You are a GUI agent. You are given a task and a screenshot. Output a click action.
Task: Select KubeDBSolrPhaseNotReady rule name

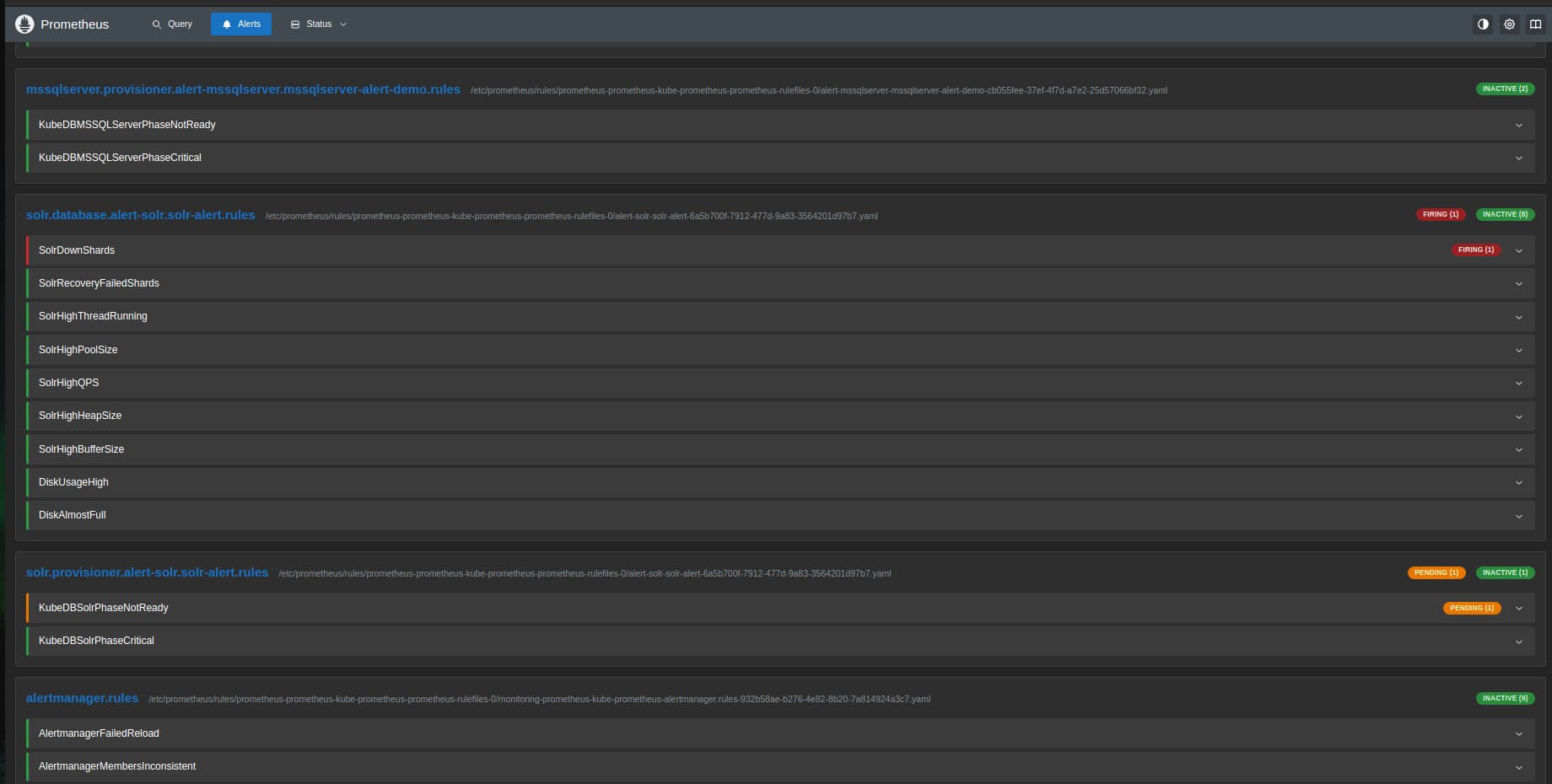[104, 608]
